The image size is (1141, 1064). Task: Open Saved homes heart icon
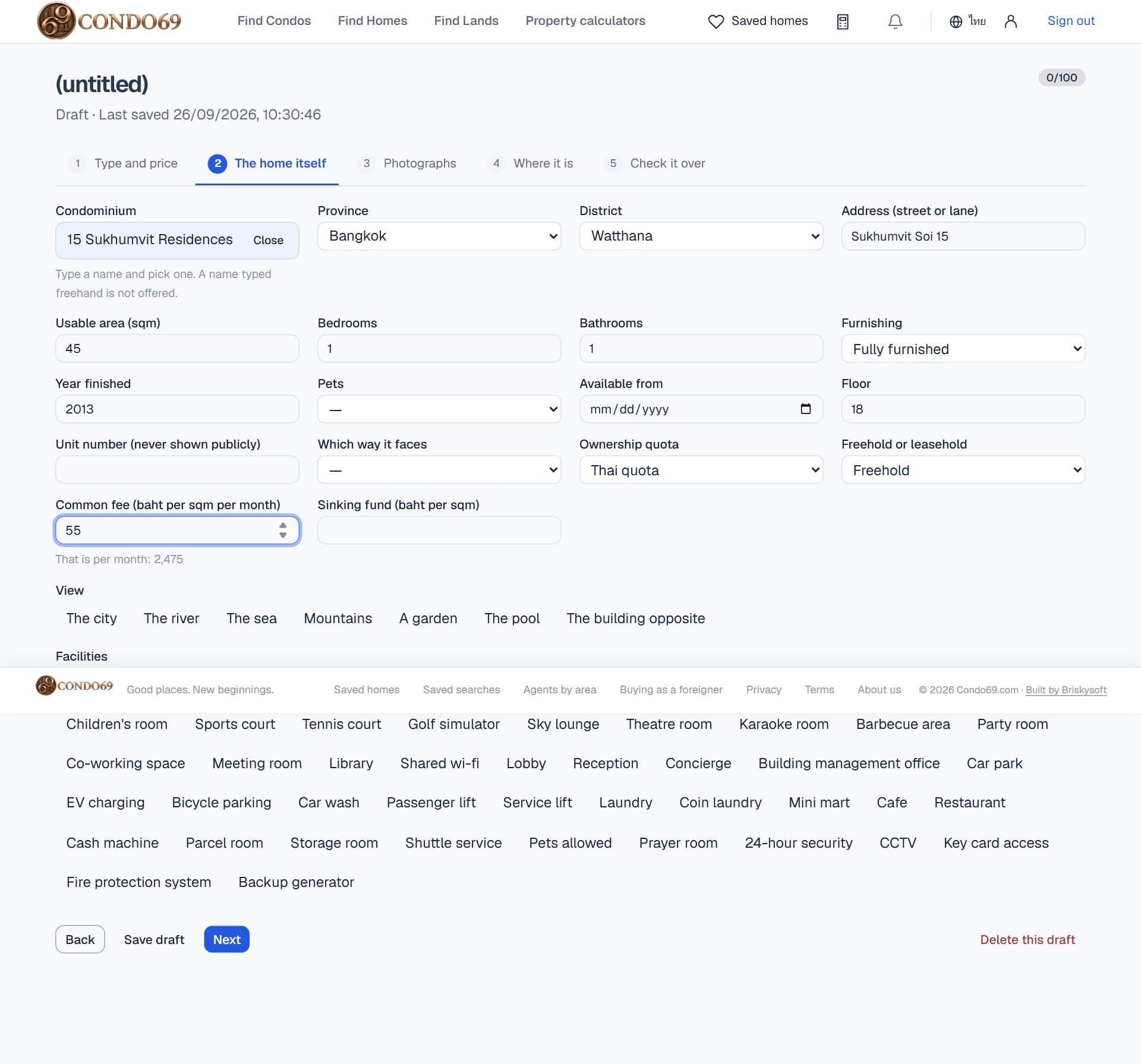click(x=716, y=21)
